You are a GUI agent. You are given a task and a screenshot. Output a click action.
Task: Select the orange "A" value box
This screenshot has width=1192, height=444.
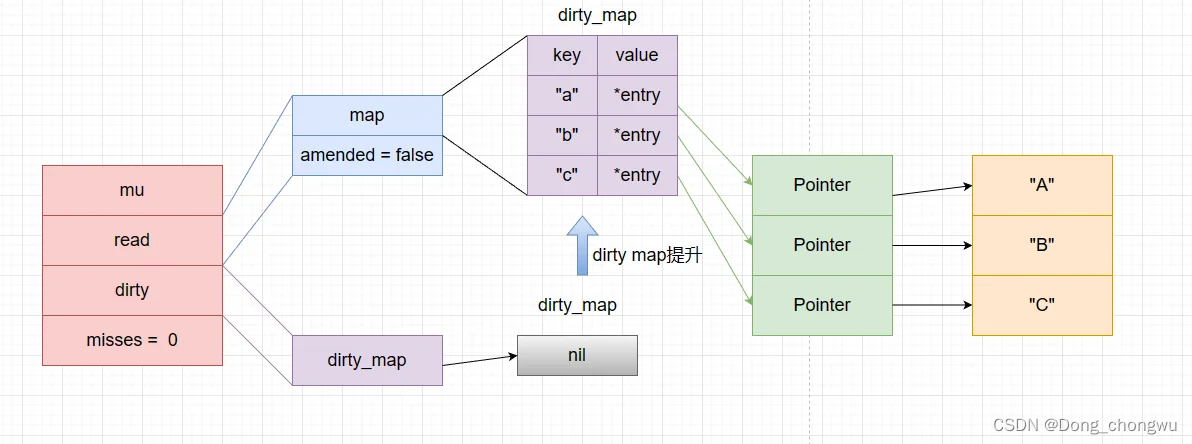(x=1042, y=185)
